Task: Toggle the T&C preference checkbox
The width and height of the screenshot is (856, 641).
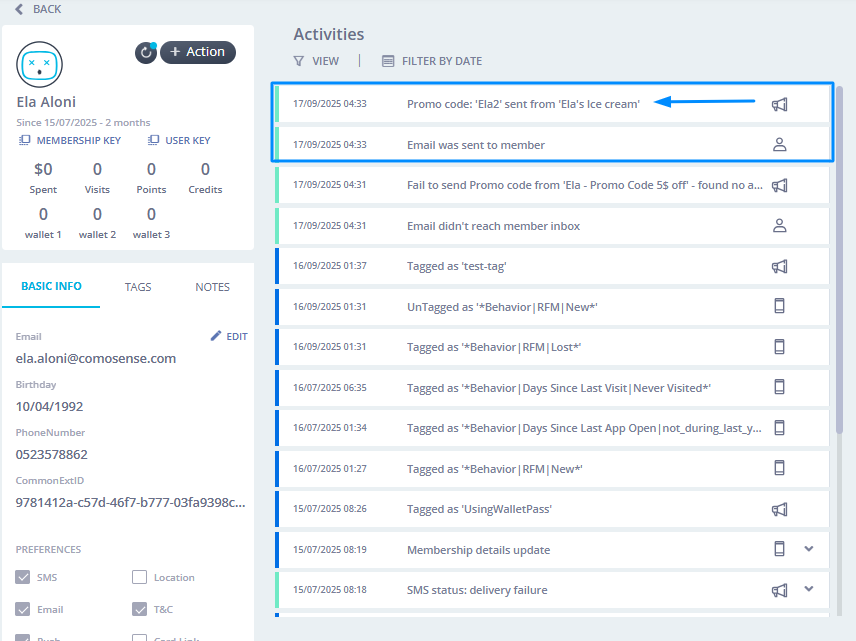Action: point(140,609)
